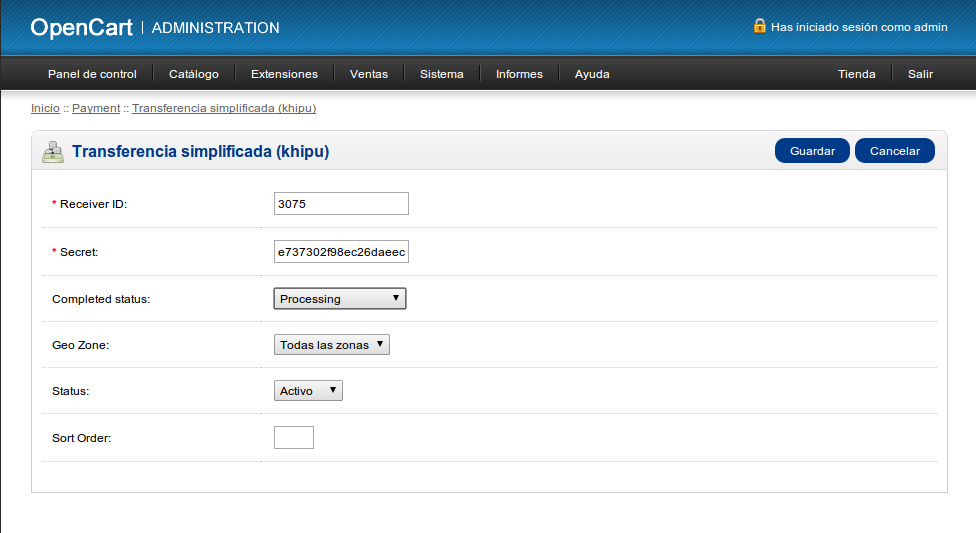Open the Sistema menu

tap(441, 74)
